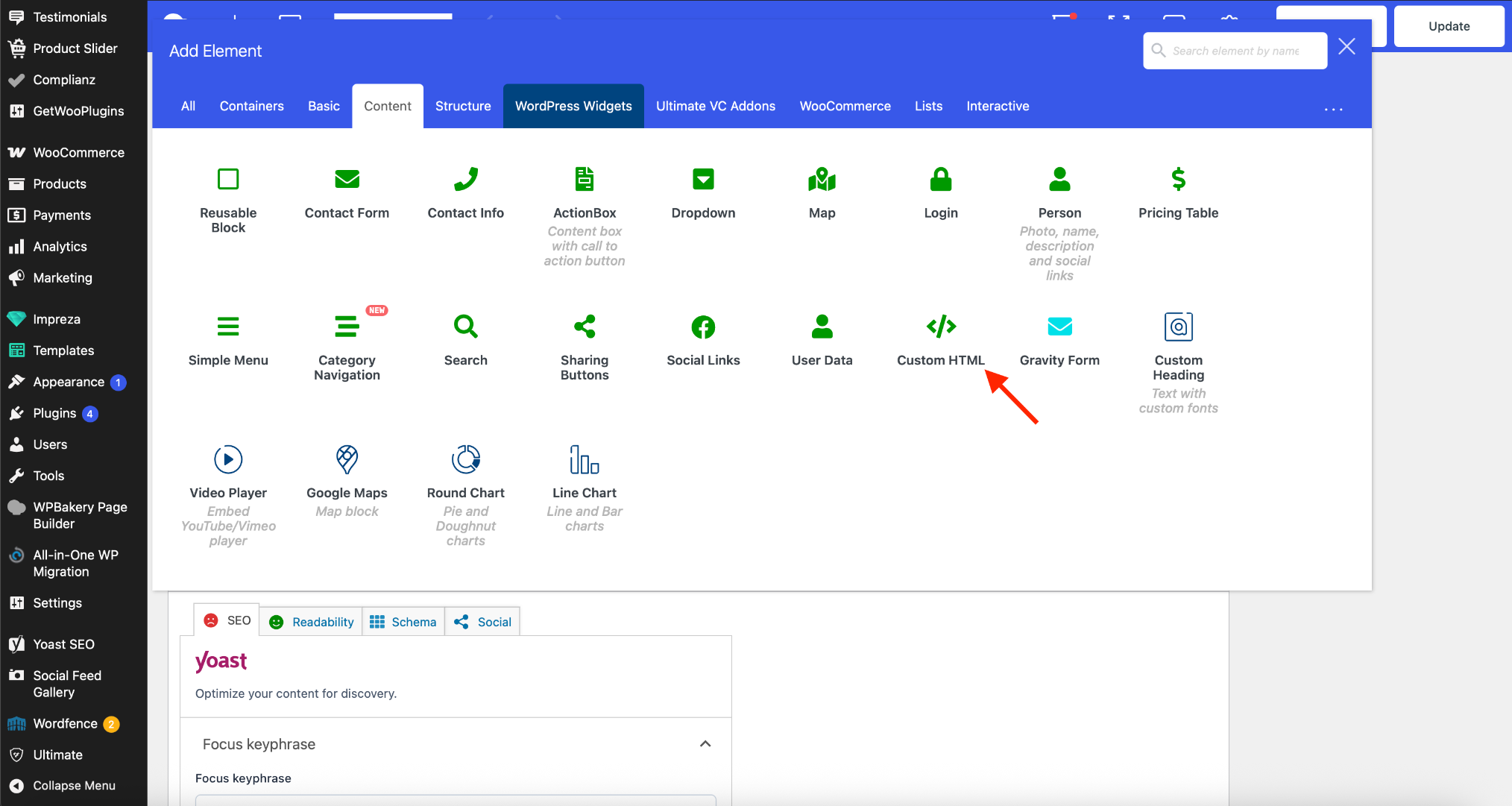The width and height of the screenshot is (1512, 806).
Task: Focus the Search element by name field
Action: 1235,51
